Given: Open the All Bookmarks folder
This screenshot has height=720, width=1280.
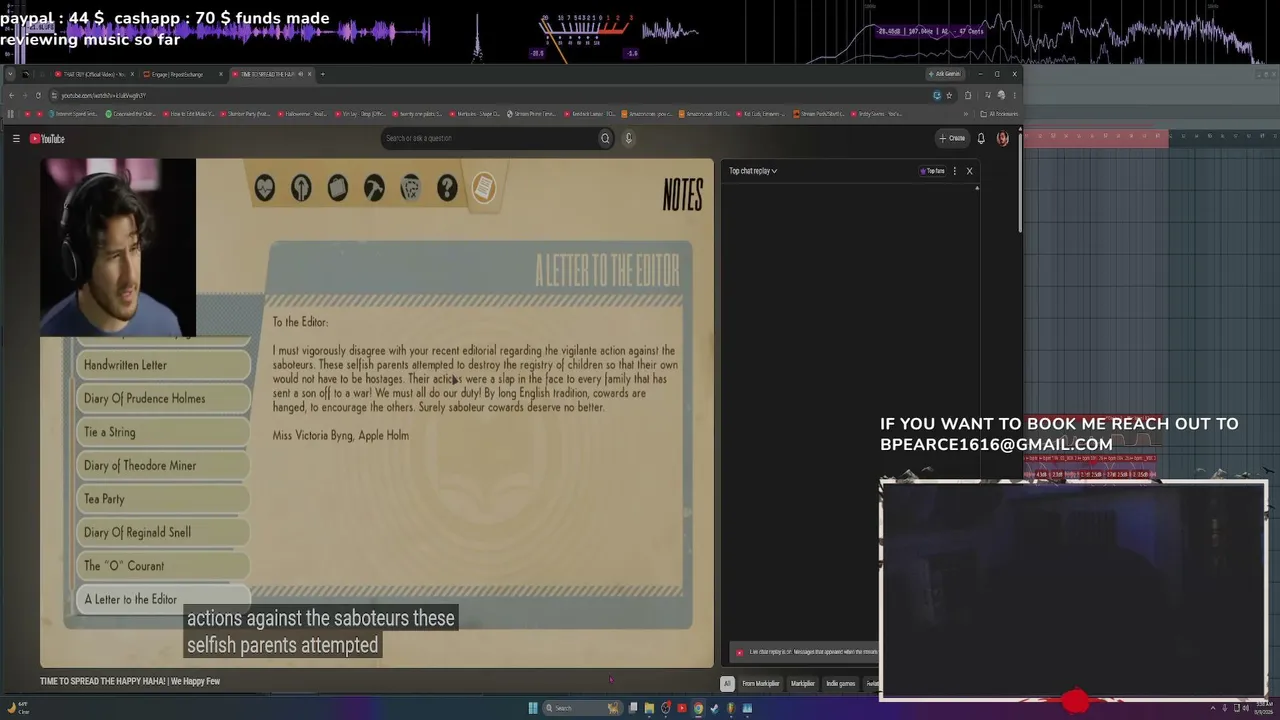Looking at the screenshot, I should pyautogui.click(x=998, y=114).
